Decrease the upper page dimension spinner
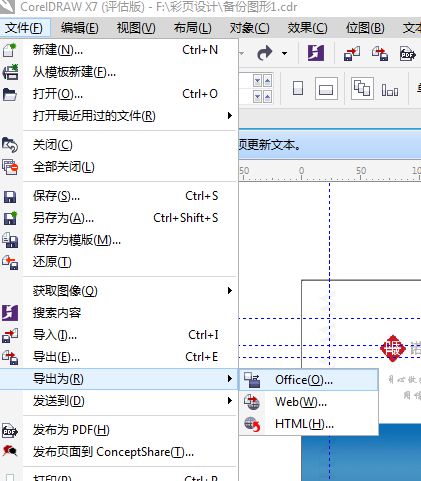This screenshot has height=481, width=421. (x=257, y=80)
